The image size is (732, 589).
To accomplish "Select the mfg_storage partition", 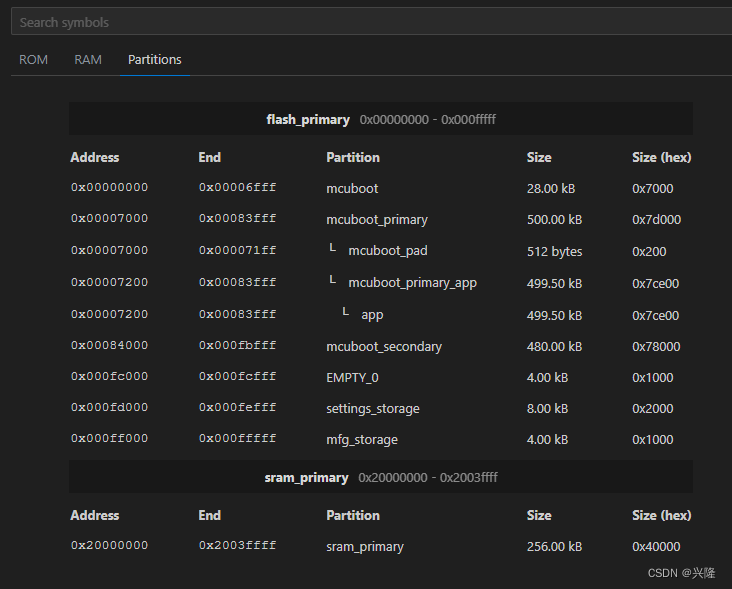I will pos(362,439).
